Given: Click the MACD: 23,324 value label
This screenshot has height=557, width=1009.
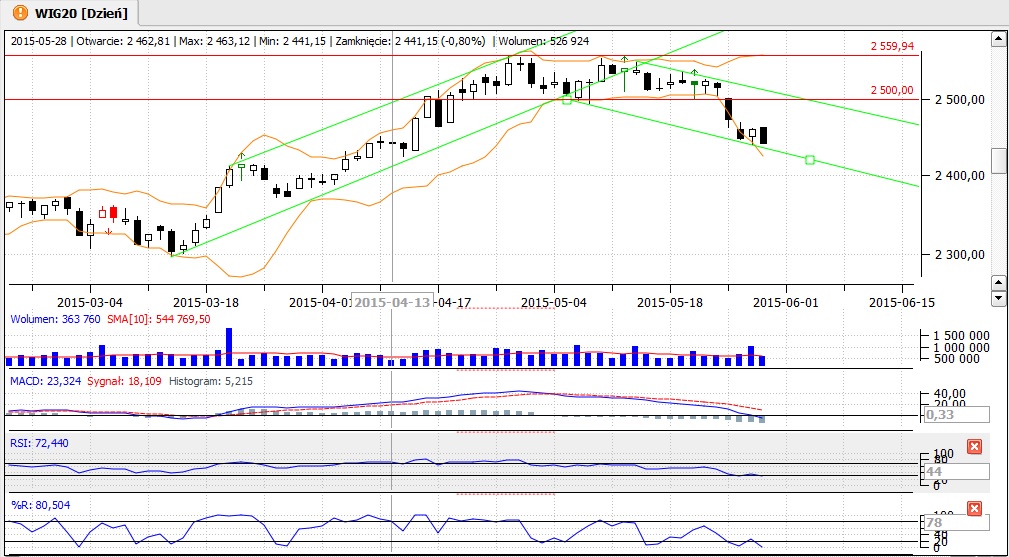Looking at the screenshot, I should 45,381.
